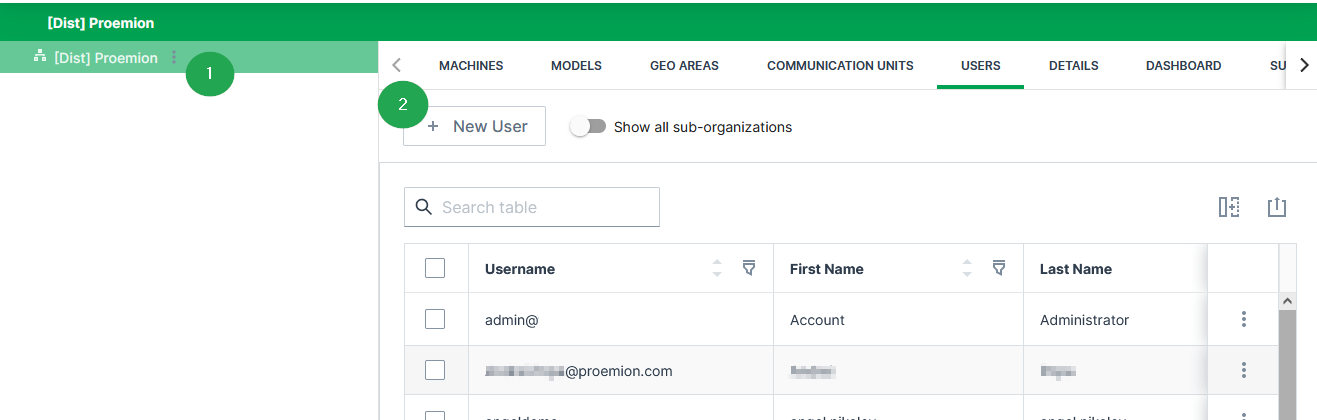Open the Communication Units tab
1317x420 pixels.
(840, 66)
